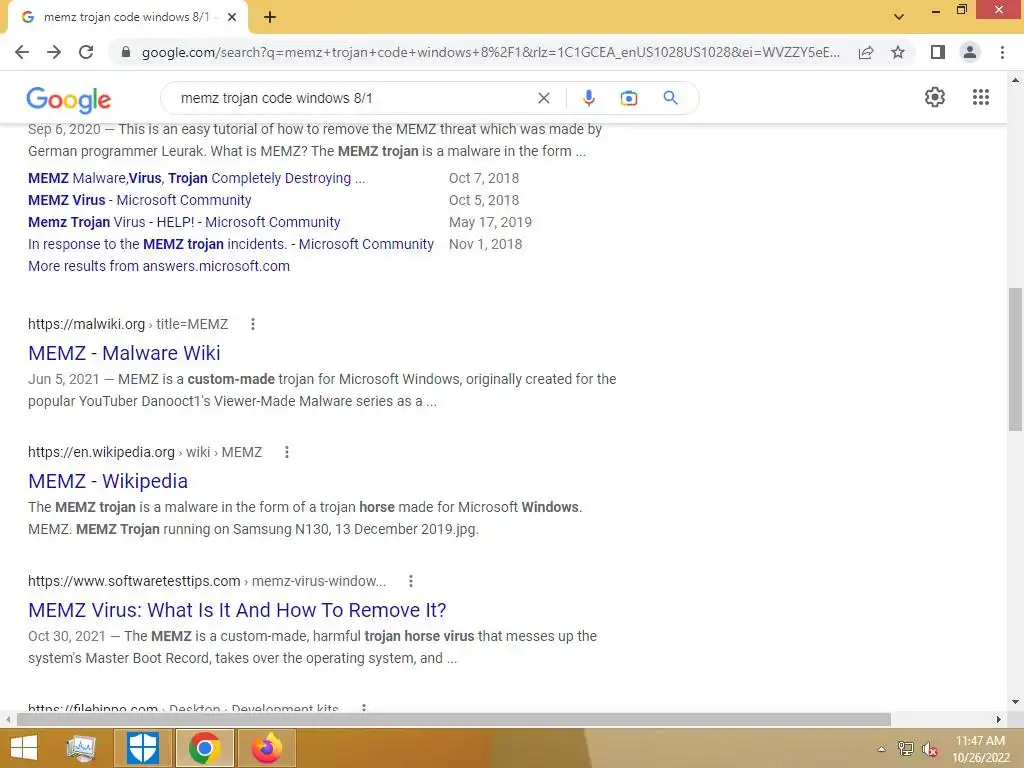Open In response to the MEMZ trojan incidents
The width and height of the screenshot is (1024, 768).
click(231, 244)
